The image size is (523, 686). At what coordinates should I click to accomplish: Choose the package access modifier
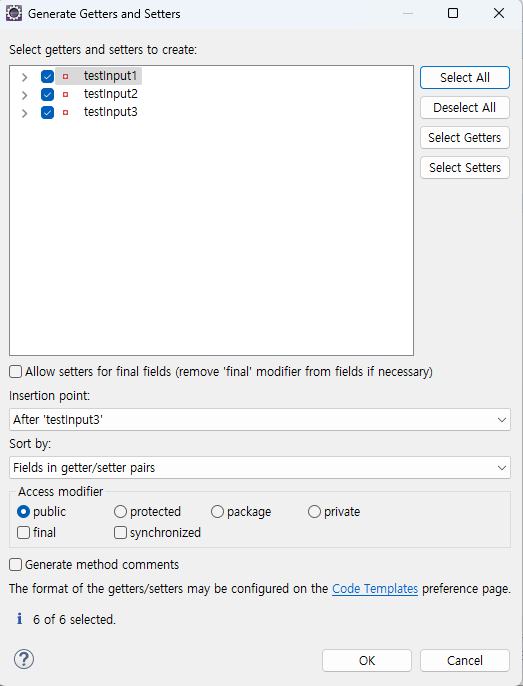tap(217, 511)
